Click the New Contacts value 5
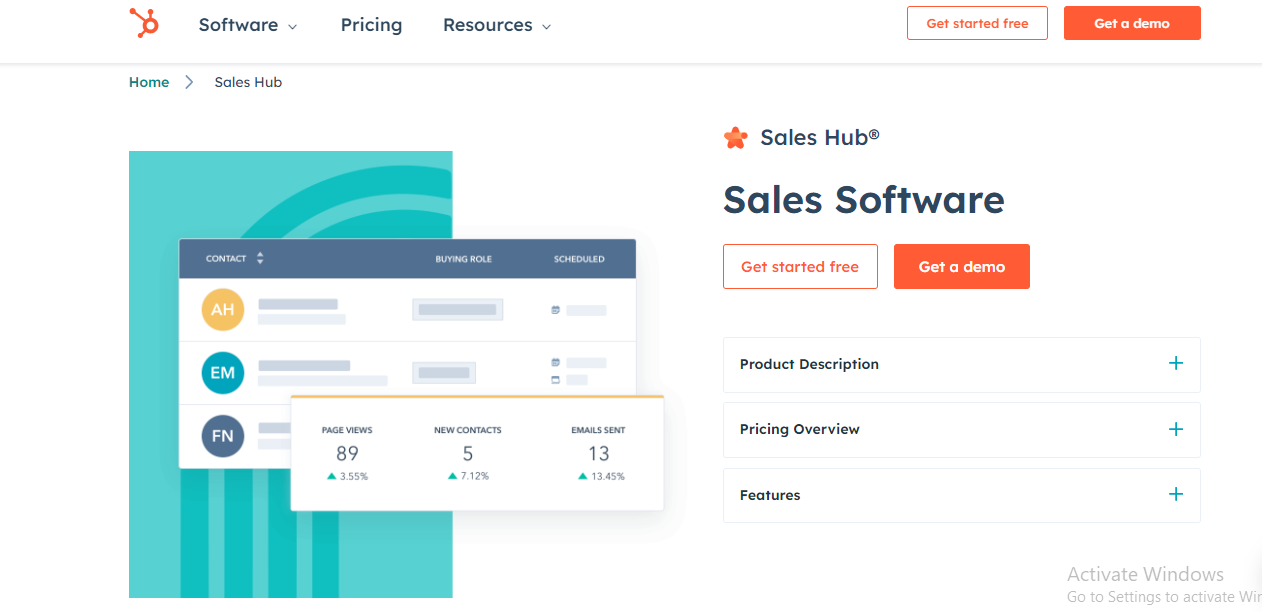The image size is (1262, 612). 468,454
